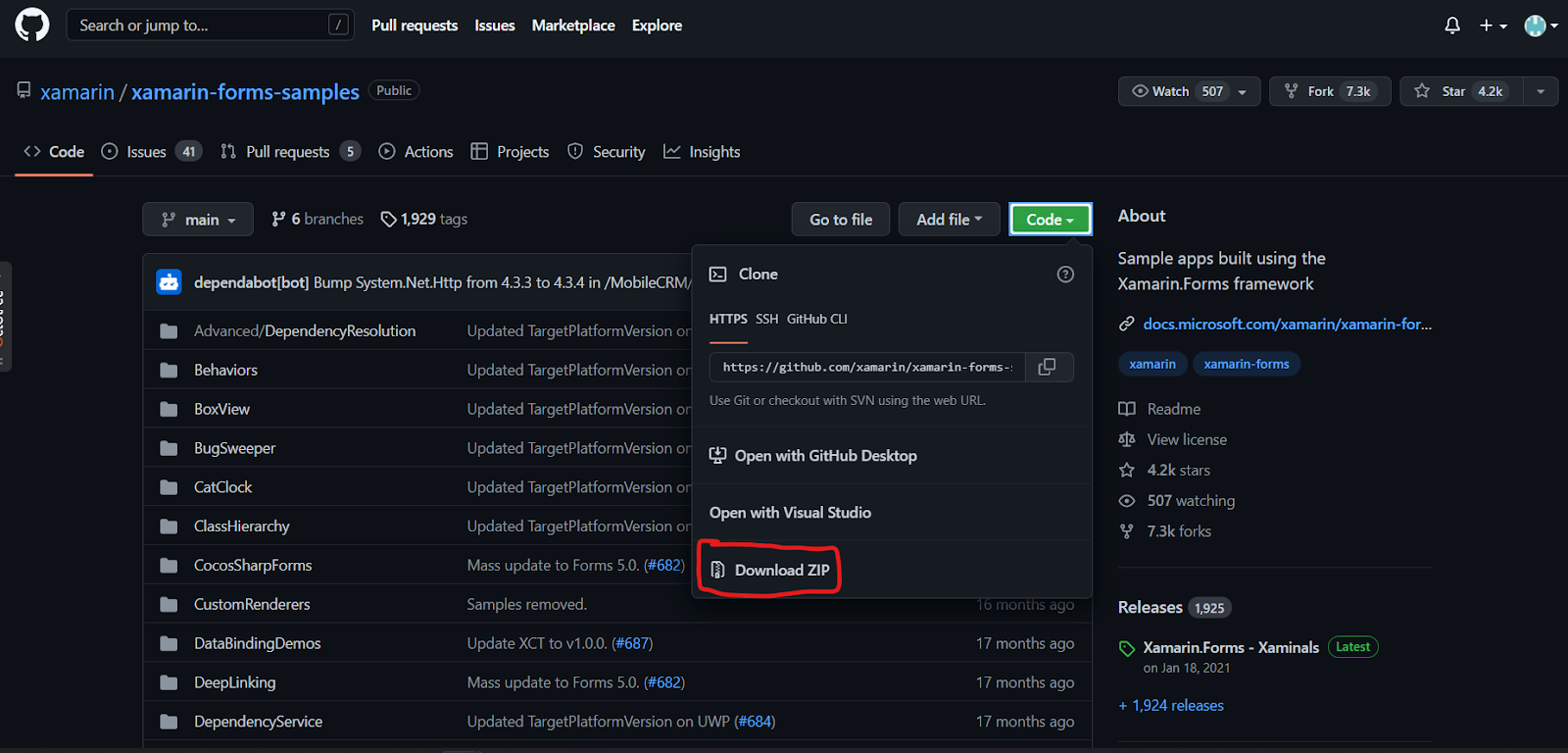Open the Issues tab

(152, 152)
